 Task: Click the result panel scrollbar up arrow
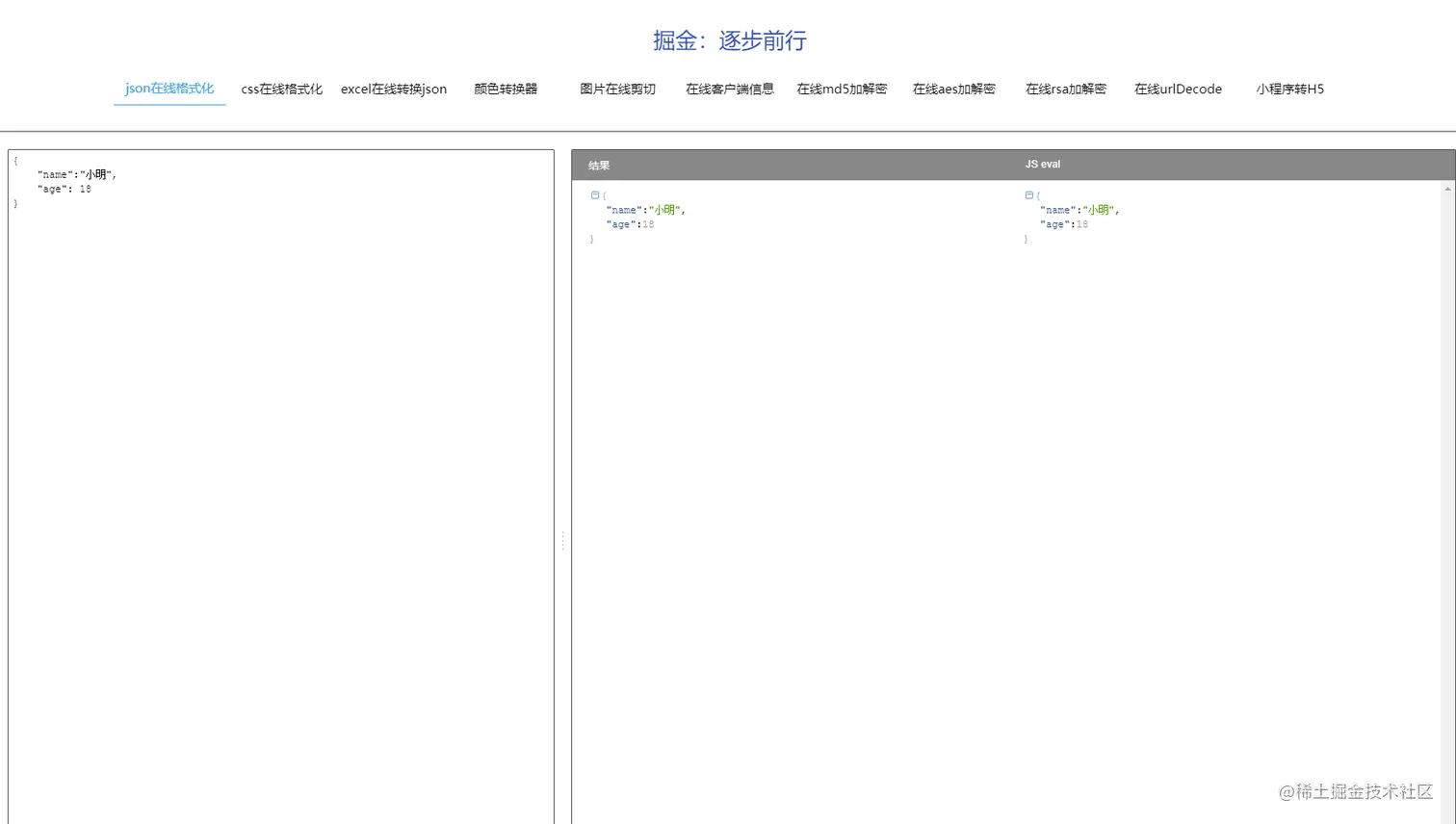click(x=1447, y=190)
